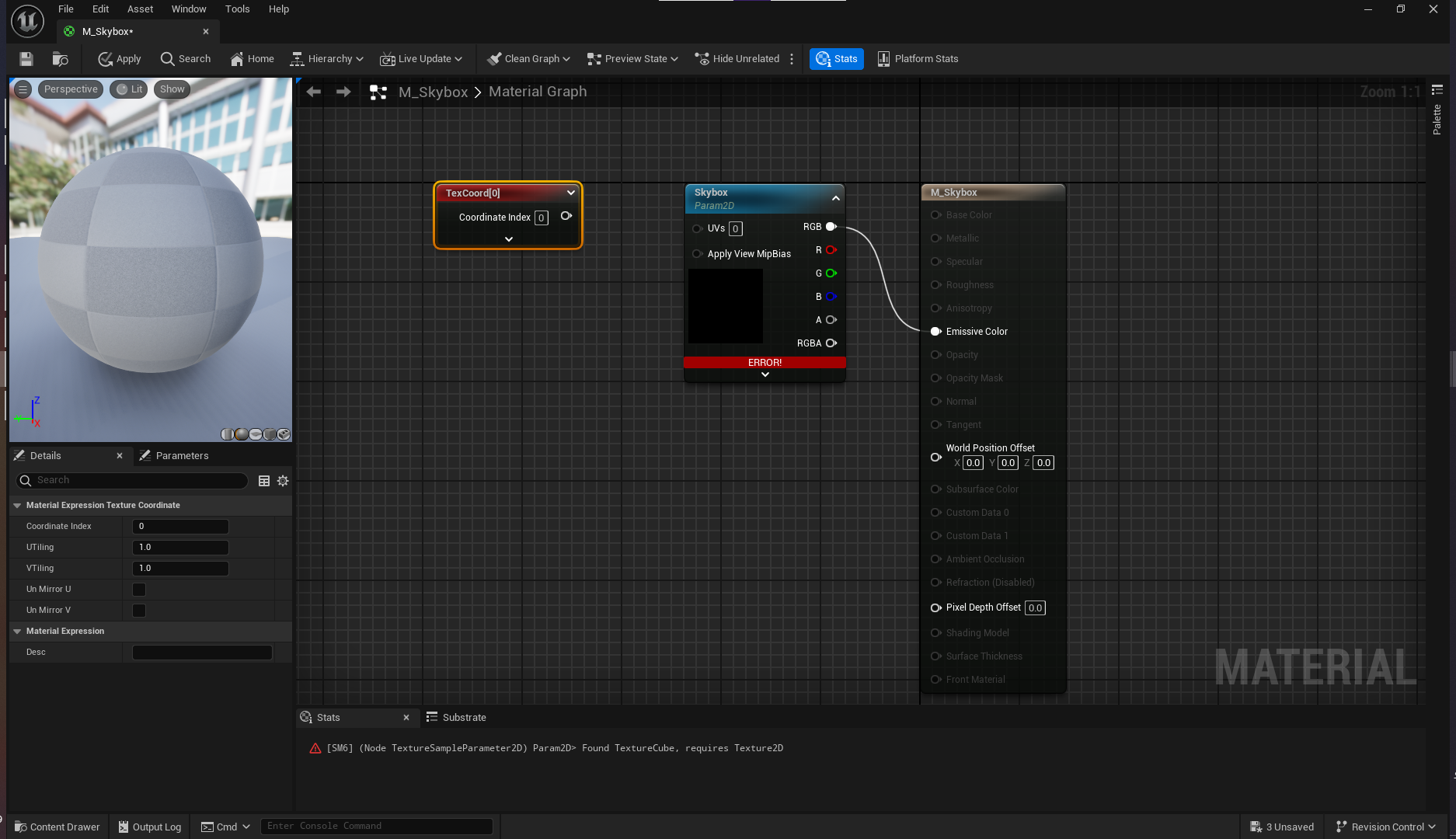Open Hide Unrelated options (three dots)

coord(792,59)
